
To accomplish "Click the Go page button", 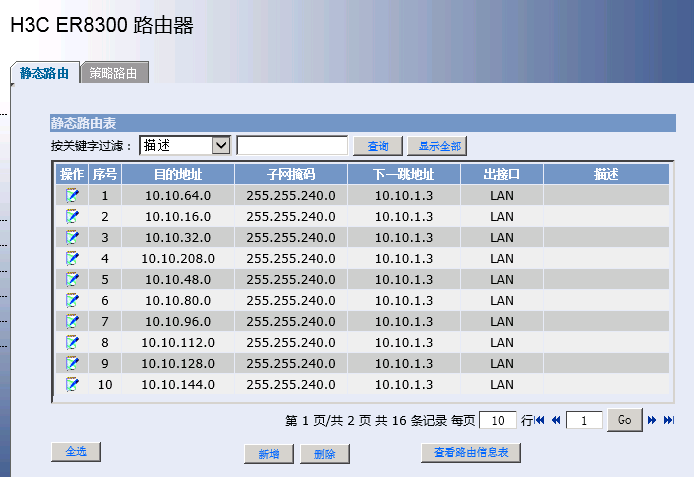I will [x=625, y=420].
